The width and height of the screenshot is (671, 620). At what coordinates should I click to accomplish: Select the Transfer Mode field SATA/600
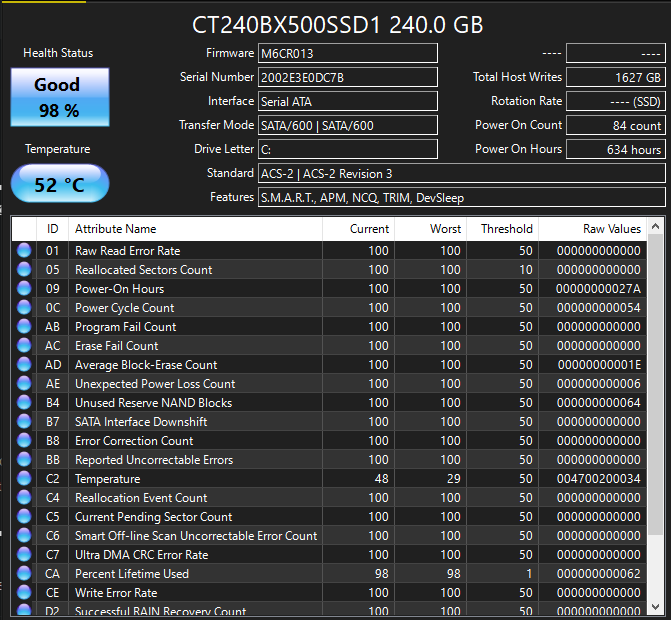click(x=347, y=125)
